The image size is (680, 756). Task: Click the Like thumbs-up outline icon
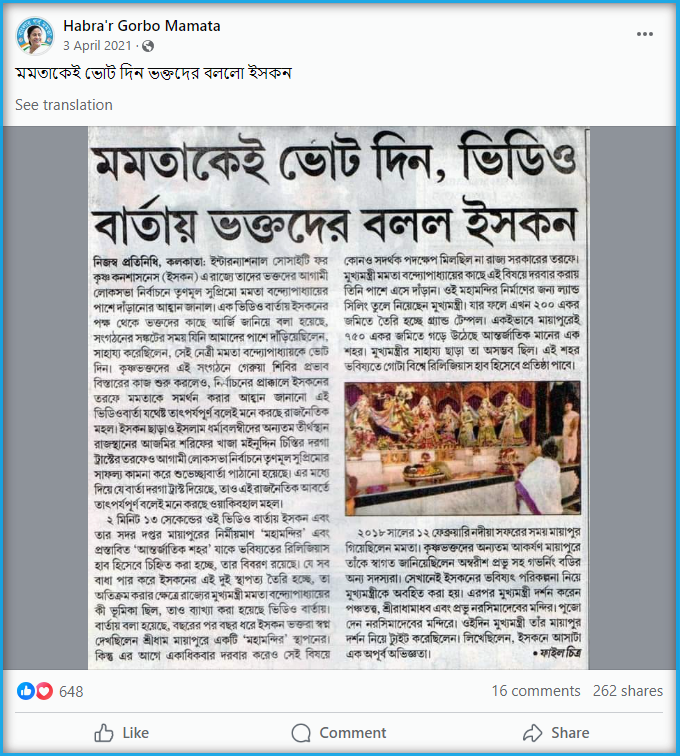(x=104, y=733)
